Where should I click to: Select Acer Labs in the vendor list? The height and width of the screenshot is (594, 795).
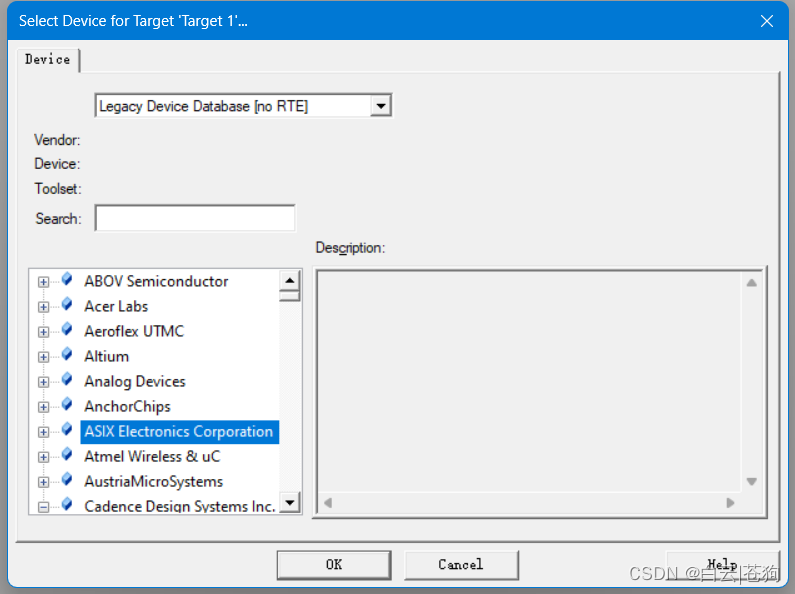(x=116, y=307)
